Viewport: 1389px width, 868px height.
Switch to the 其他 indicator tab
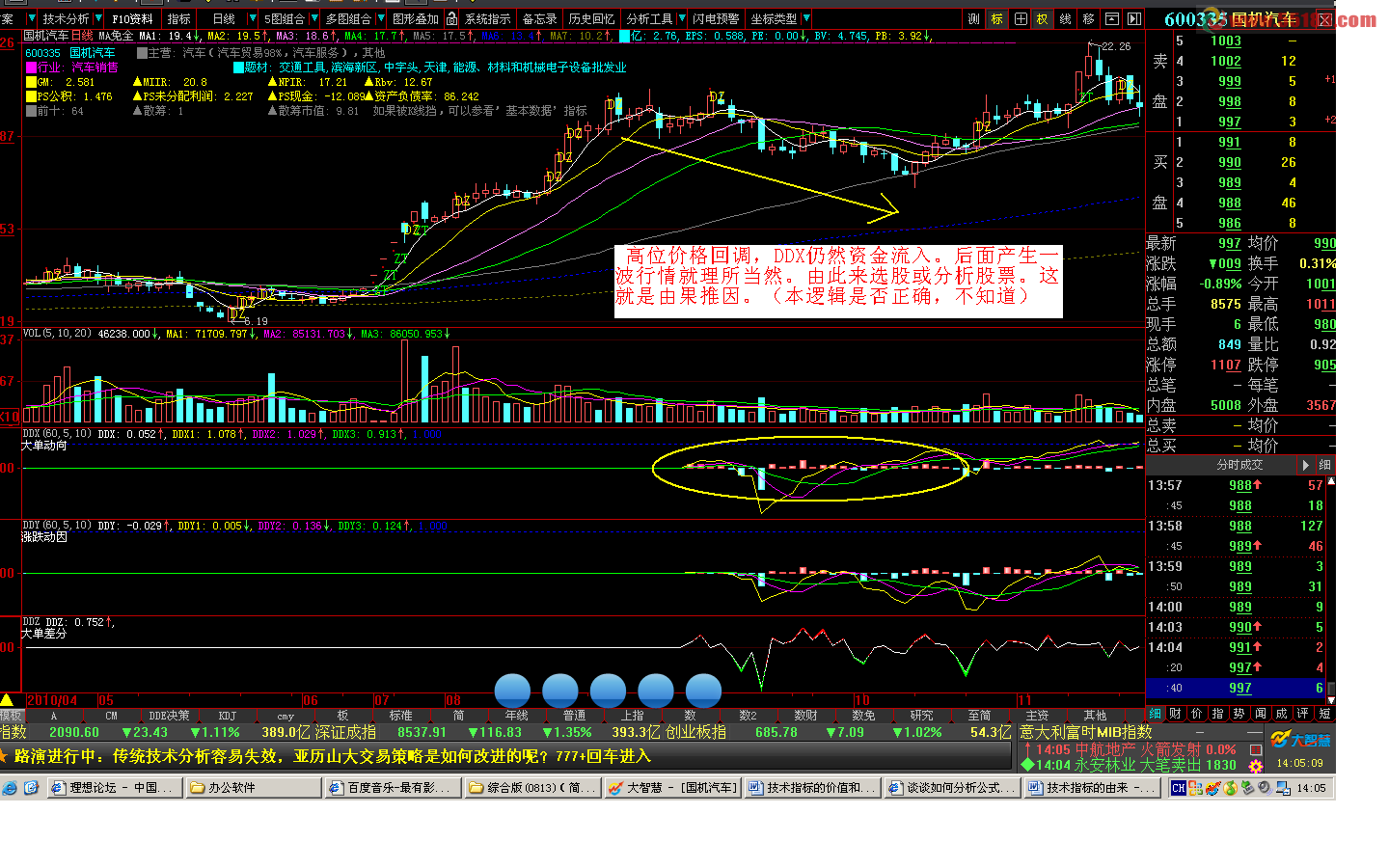click(1095, 716)
